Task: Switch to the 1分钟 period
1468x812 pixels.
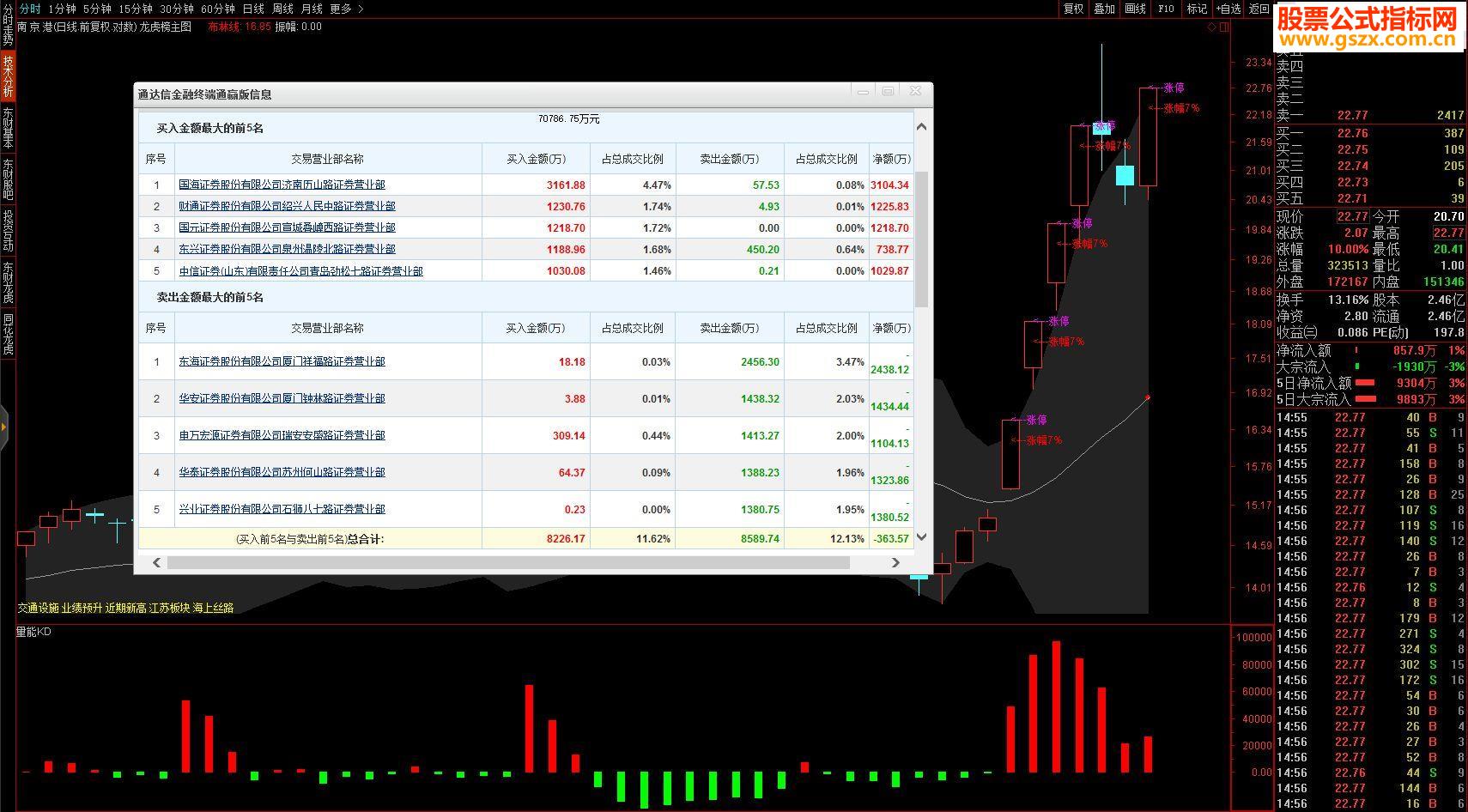Action: [x=63, y=9]
